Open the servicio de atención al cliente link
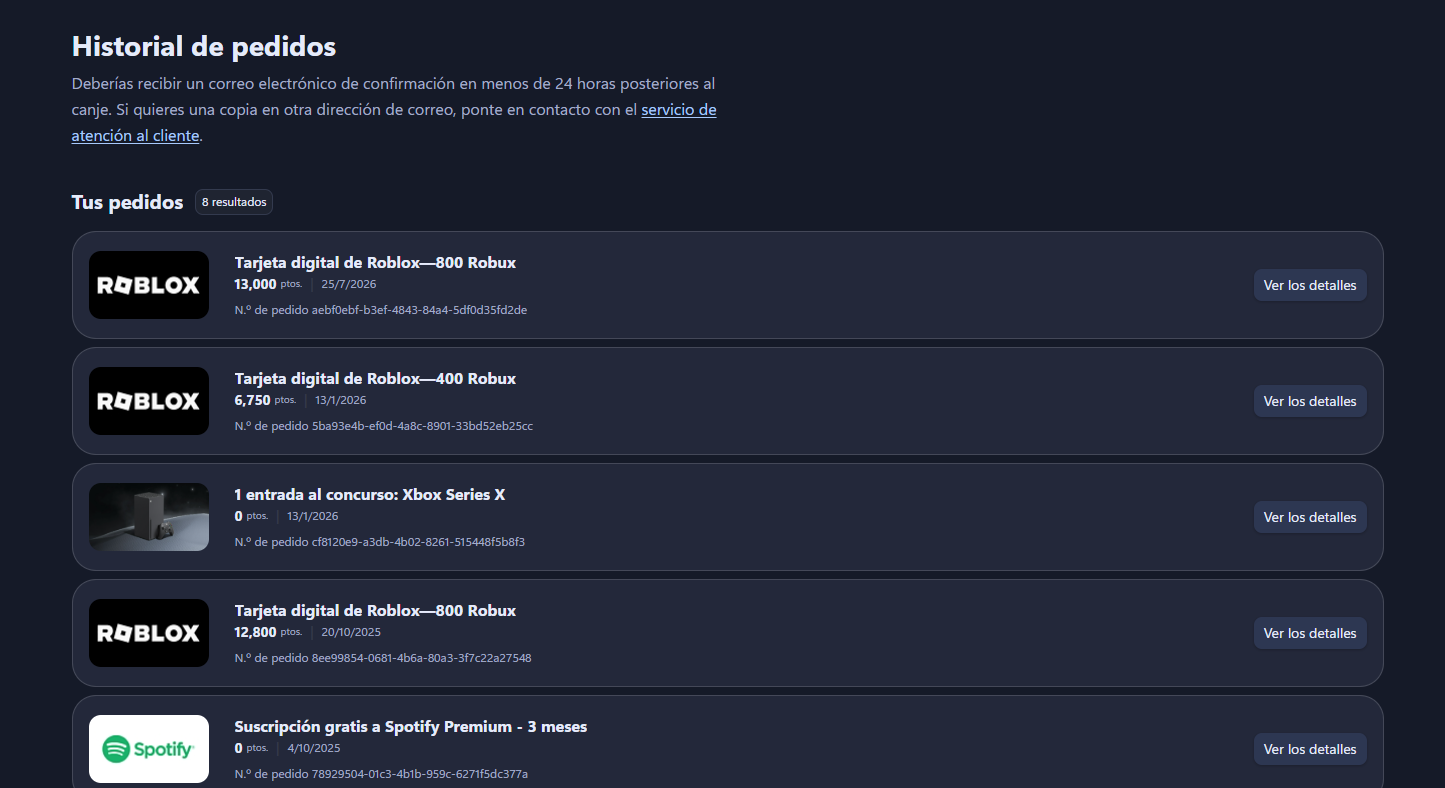The image size is (1445, 788). 394,123
